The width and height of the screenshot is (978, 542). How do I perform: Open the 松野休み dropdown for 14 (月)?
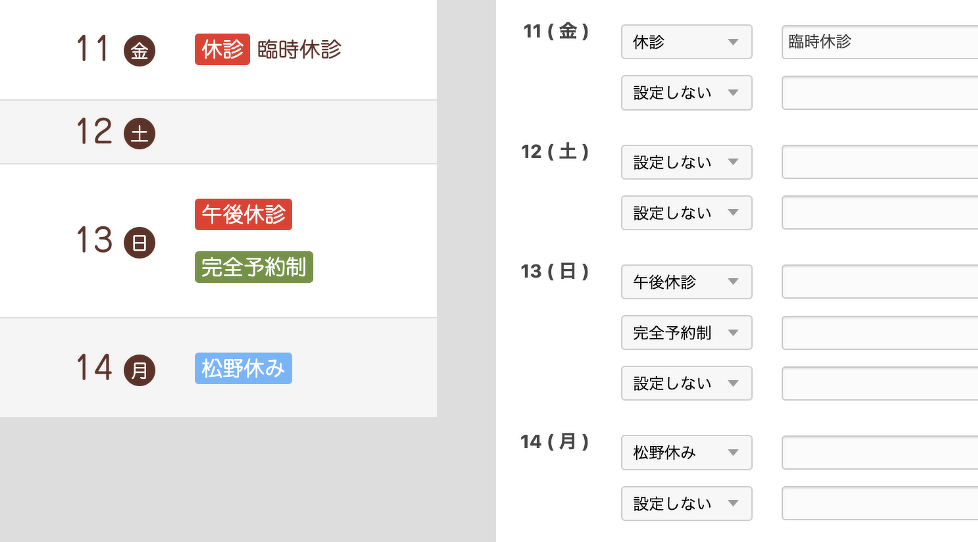tap(686, 453)
